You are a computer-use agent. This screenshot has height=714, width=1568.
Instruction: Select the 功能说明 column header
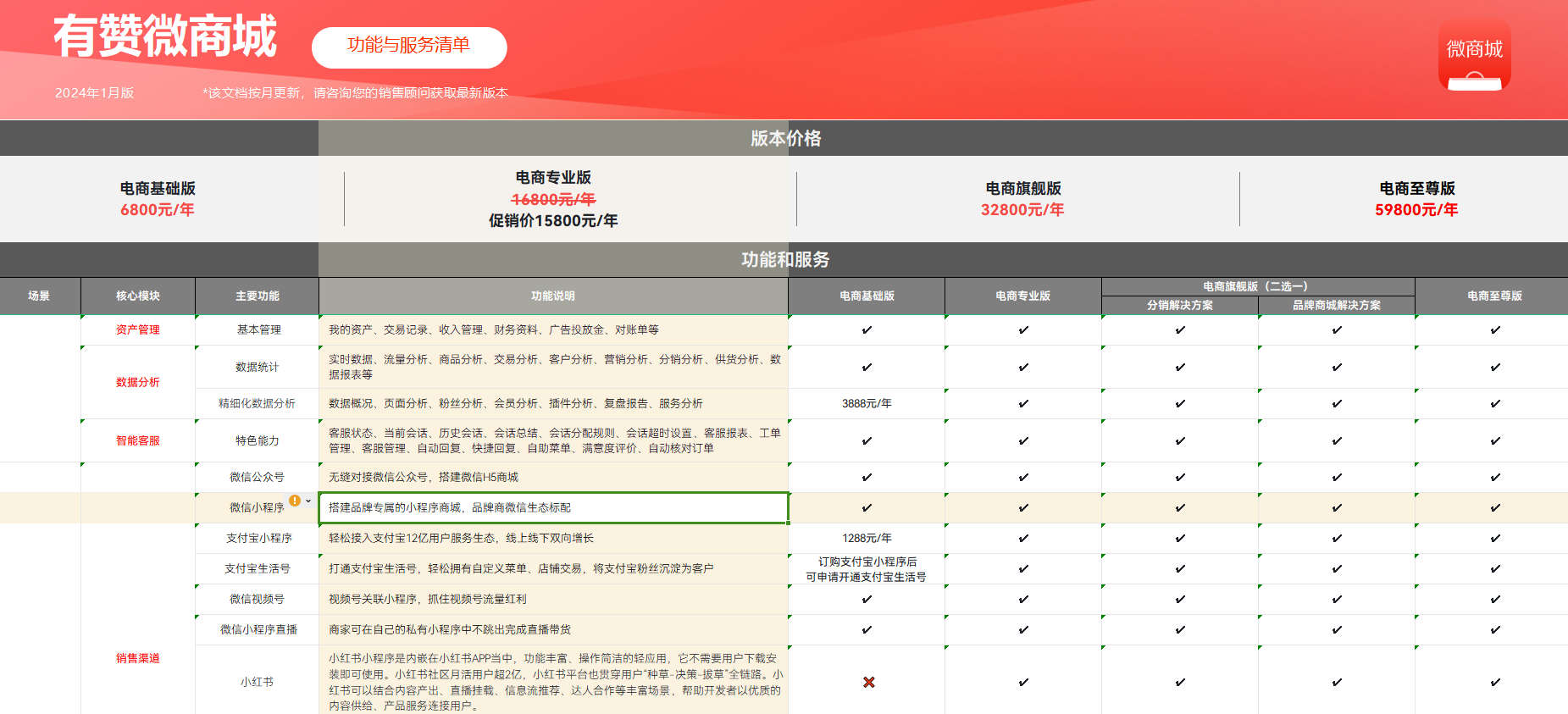pyautogui.click(x=553, y=296)
